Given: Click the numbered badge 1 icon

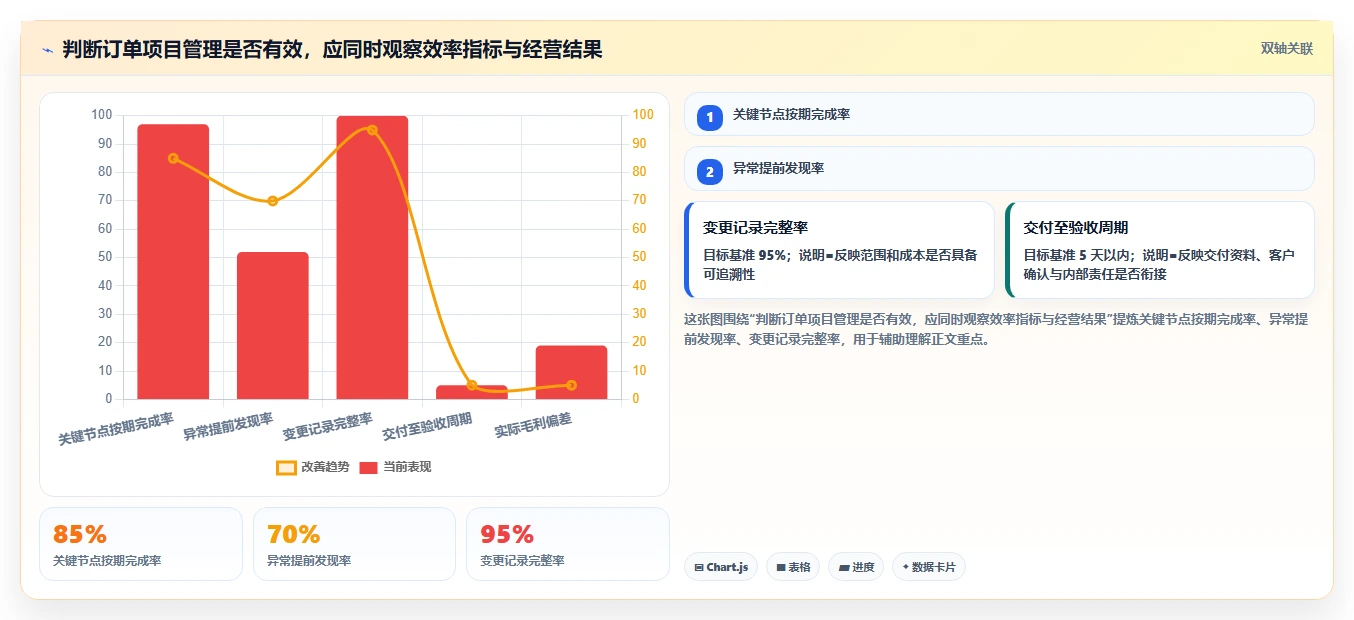Looking at the screenshot, I should click(710, 118).
